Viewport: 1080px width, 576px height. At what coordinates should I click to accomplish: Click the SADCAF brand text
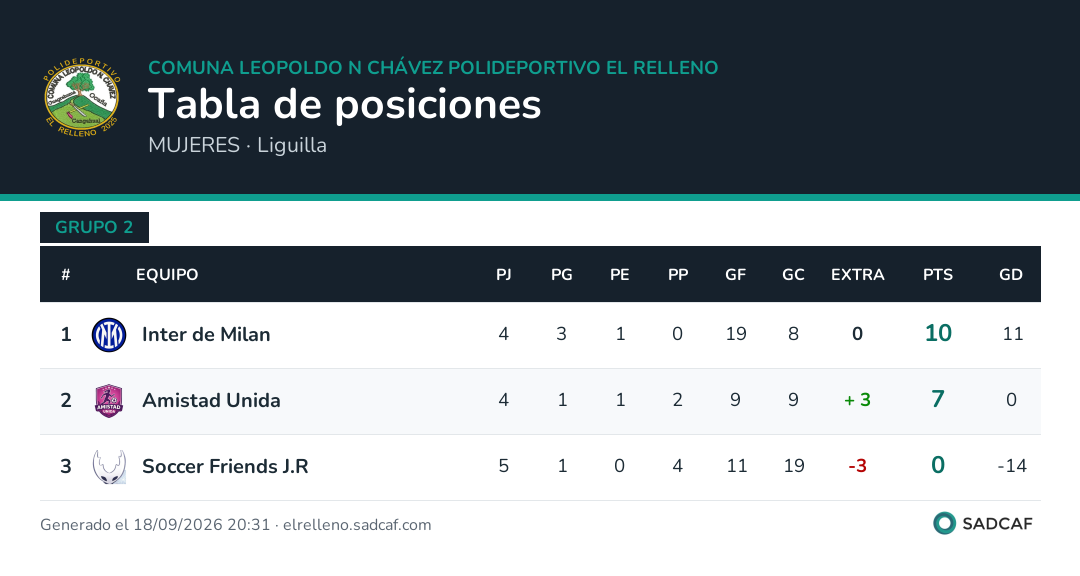point(997,524)
